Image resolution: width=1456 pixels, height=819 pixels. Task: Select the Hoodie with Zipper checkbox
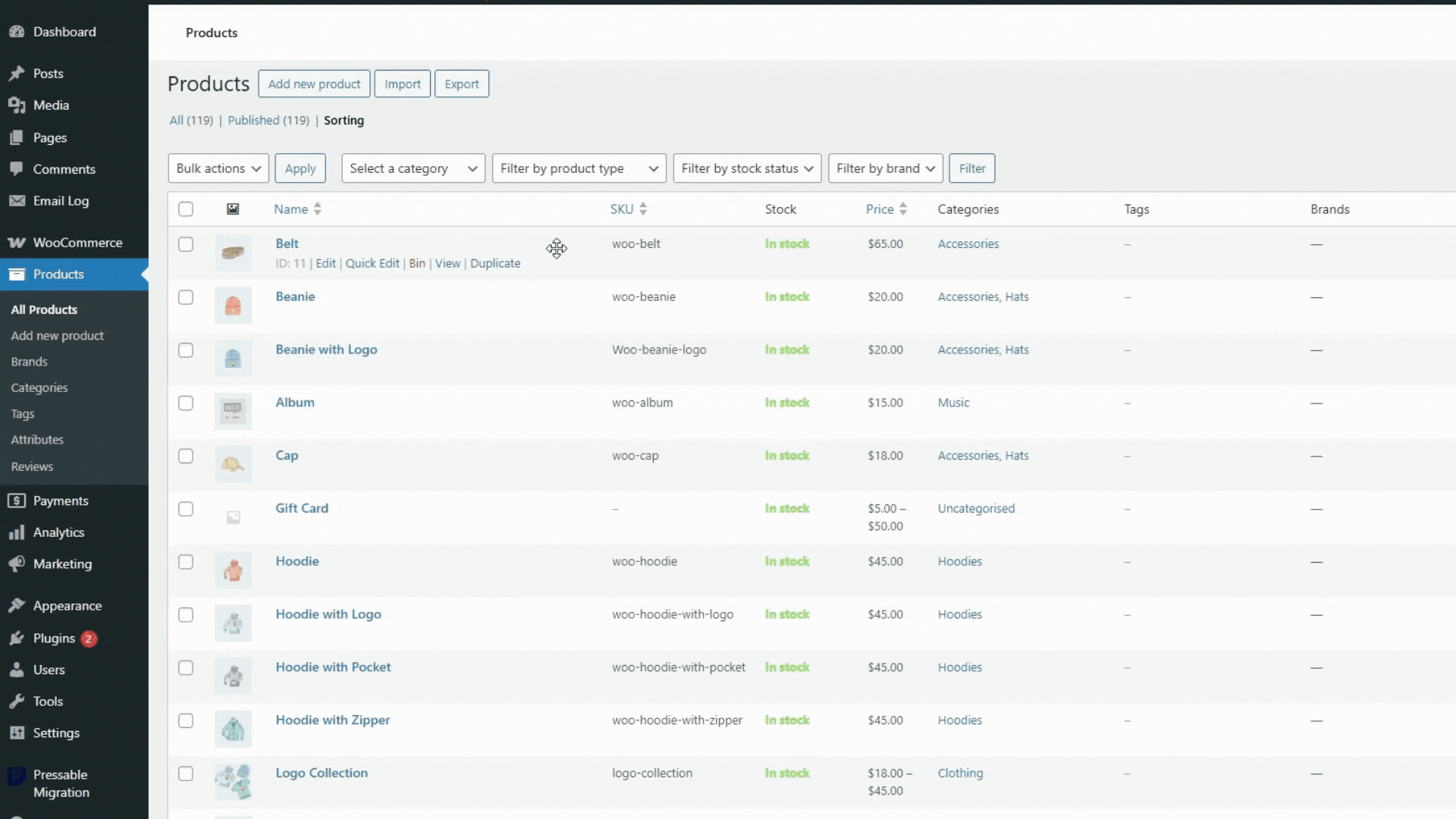pos(186,720)
